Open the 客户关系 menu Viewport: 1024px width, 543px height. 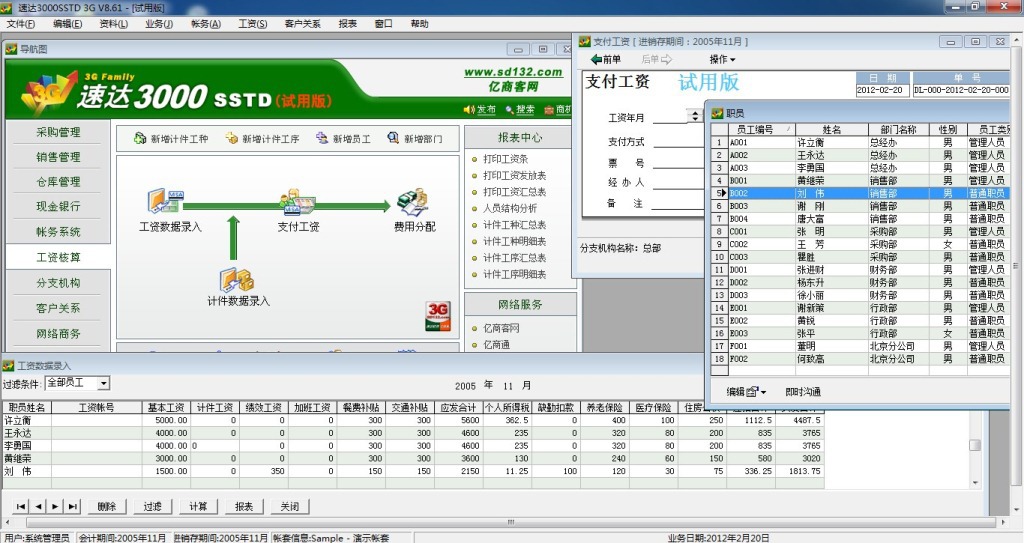tap(302, 24)
